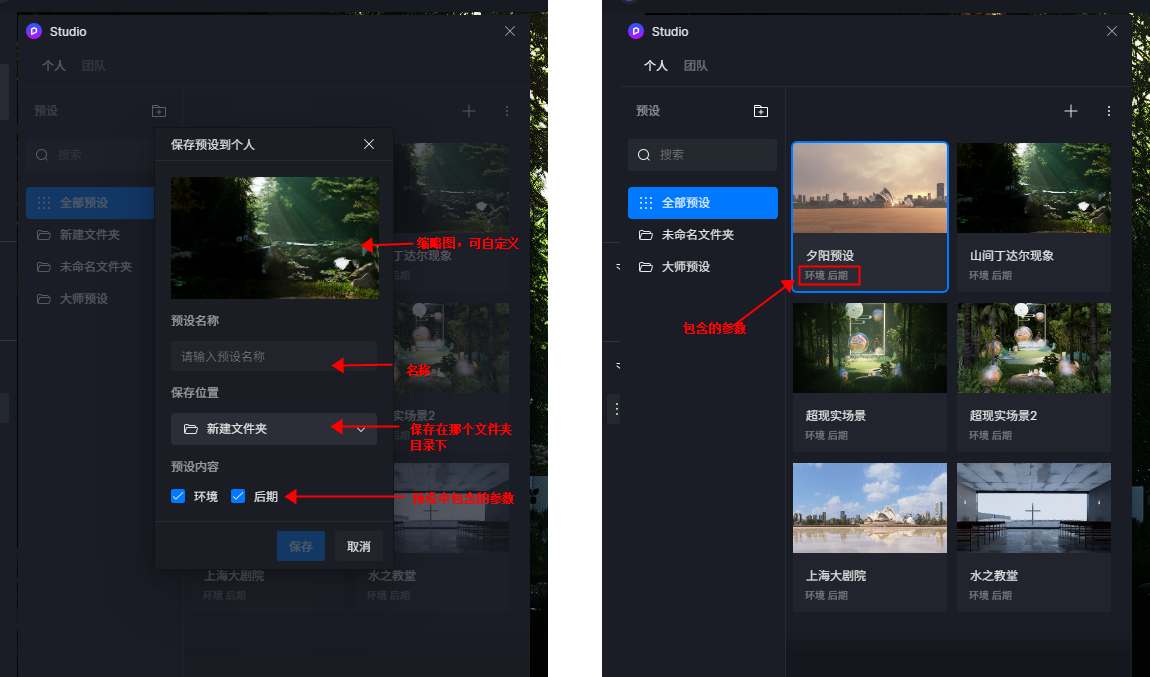Click 超现实场景2 title in right window
The width and height of the screenshot is (1150, 677).
1003,416
